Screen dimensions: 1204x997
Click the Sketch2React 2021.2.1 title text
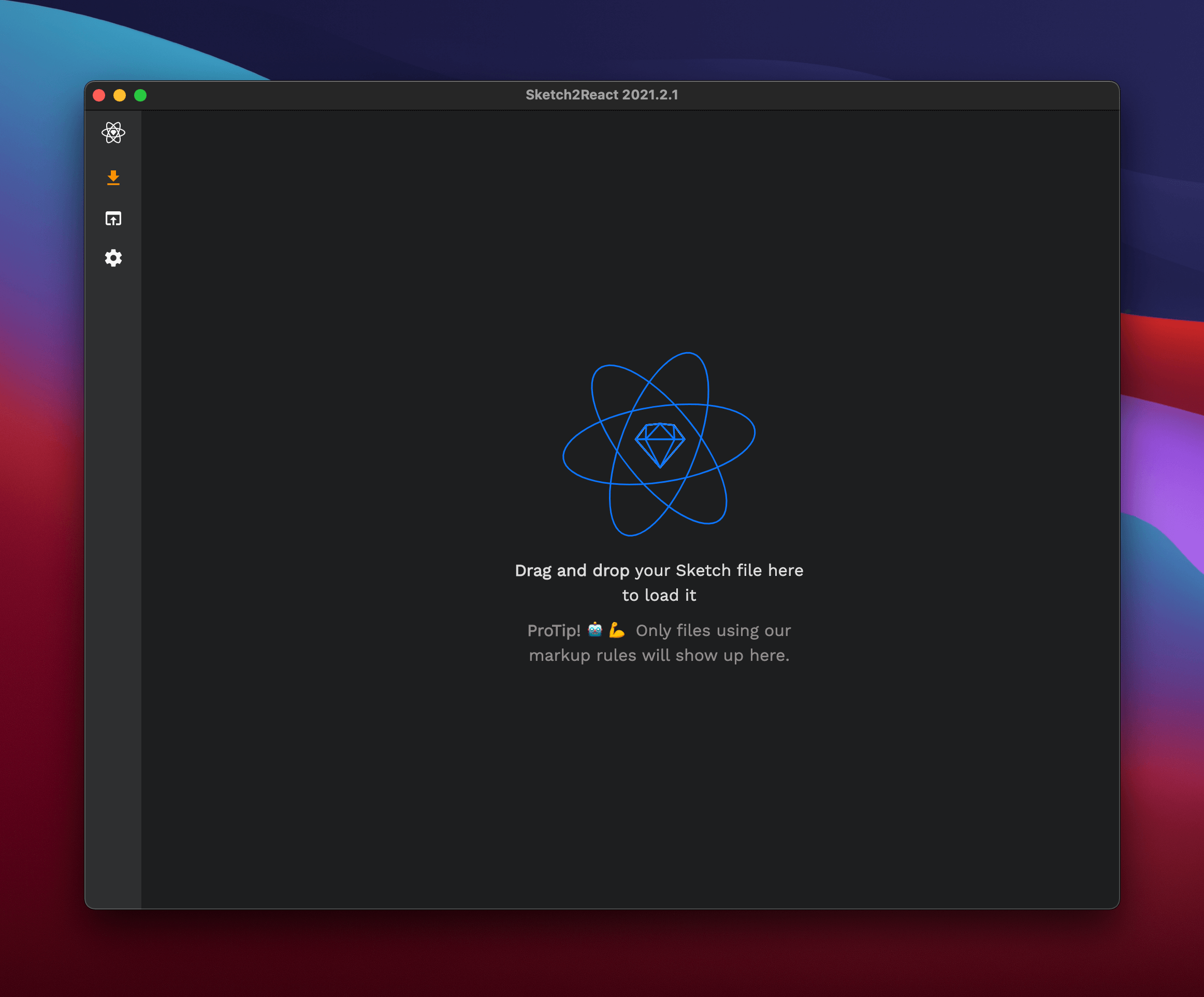point(601,95)
